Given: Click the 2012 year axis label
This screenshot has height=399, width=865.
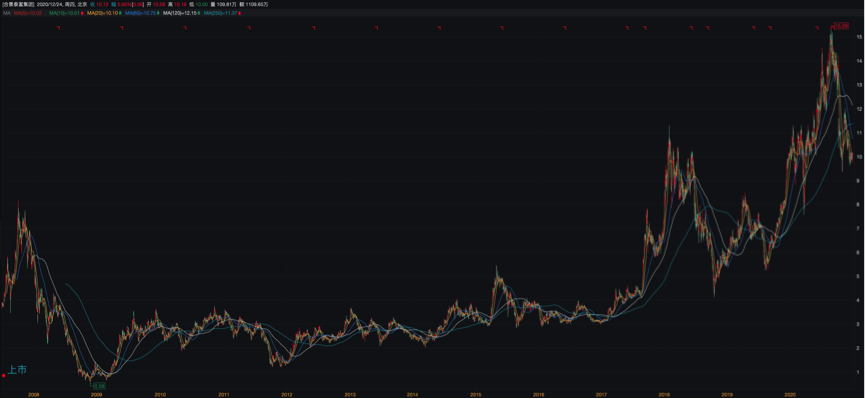Looking at the screenshot, I should click(286, 395).
